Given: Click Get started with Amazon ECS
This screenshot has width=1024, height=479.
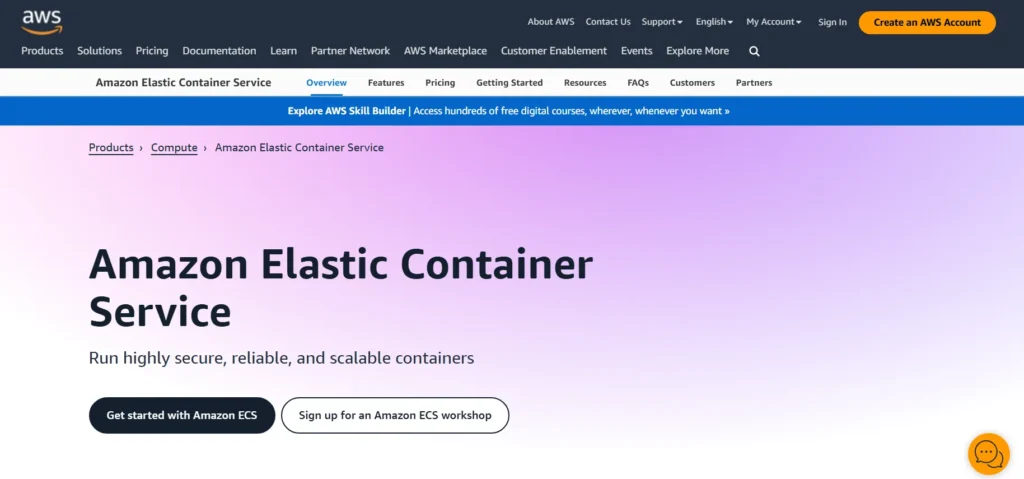Looking at the screenshot, I should 182,415.
